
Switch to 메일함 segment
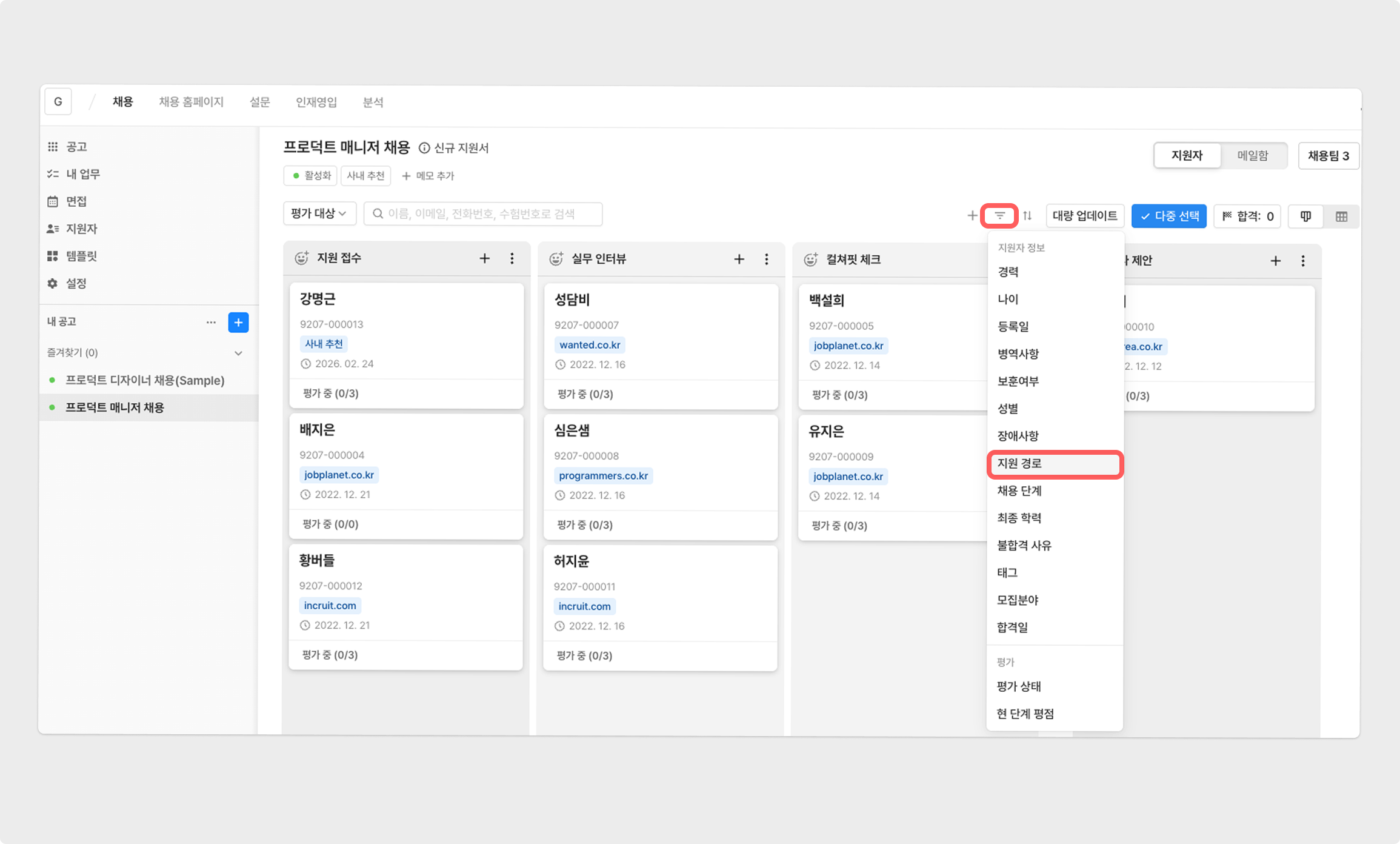point(1253,155)
